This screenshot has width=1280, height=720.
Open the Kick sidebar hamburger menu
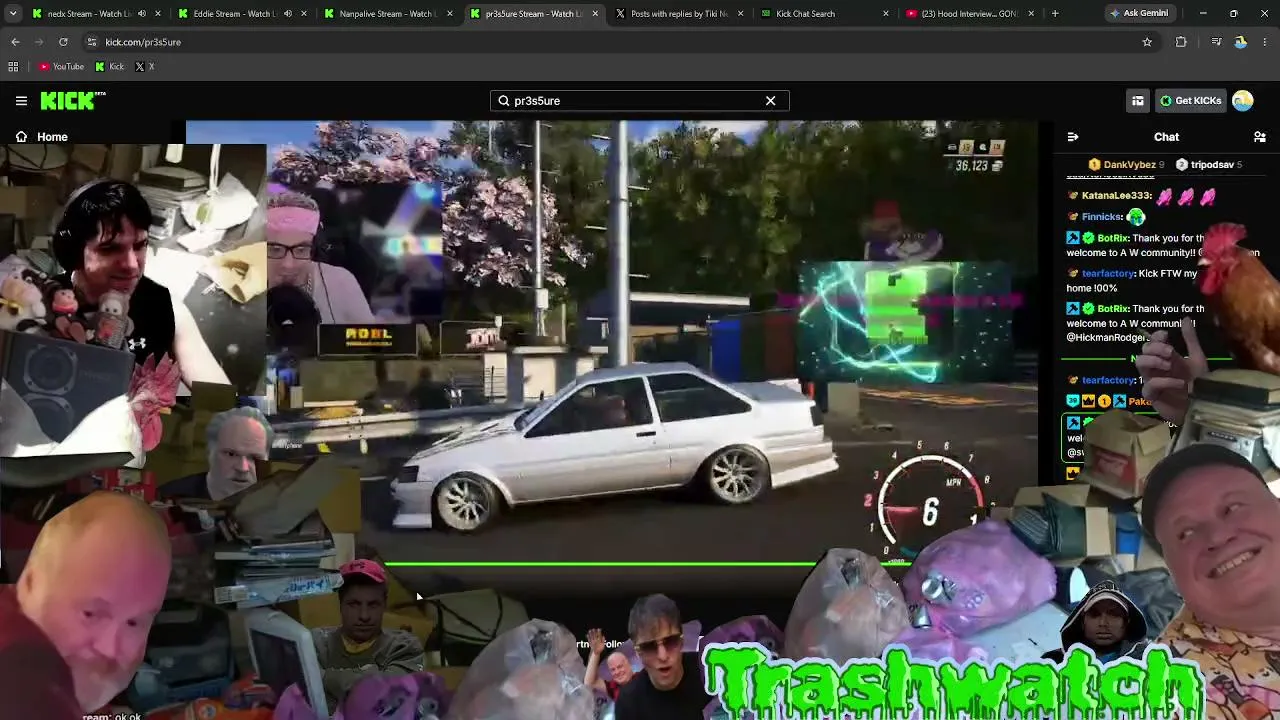pyautogui.click(x=21, y=100)
